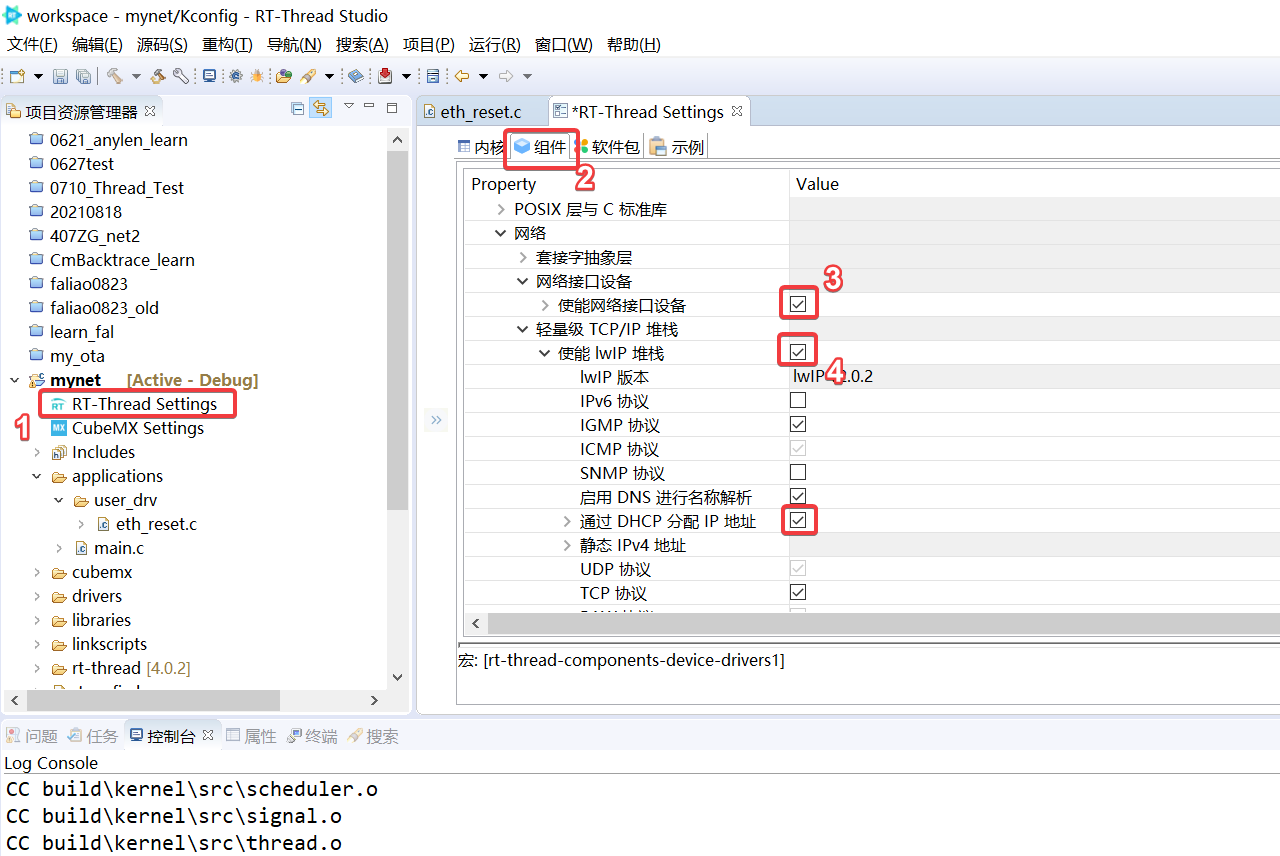The image size is (1280, 856).
Task: Click the gear-bug debug configuration icon
Action: [236, 76]
